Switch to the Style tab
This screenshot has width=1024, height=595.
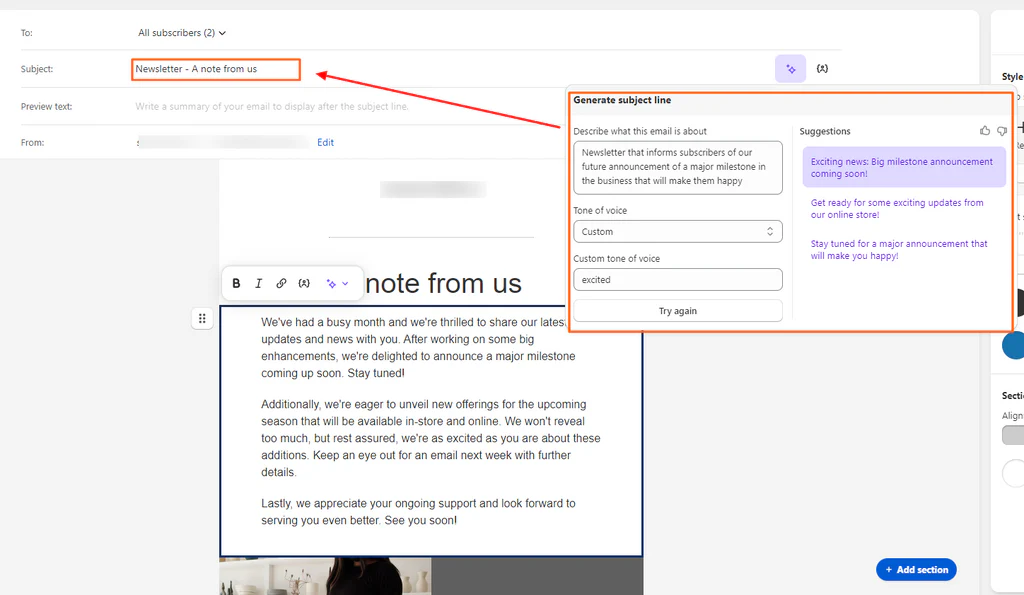point(1011,76)
